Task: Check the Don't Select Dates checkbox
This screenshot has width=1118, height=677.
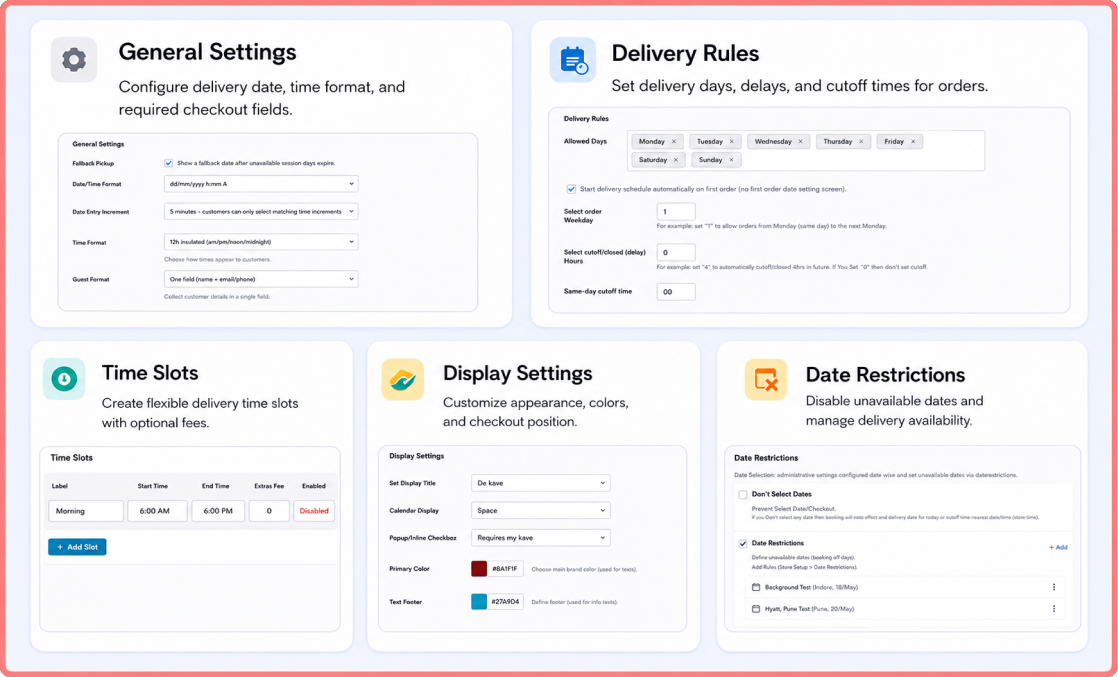Action: coord(743,494)
